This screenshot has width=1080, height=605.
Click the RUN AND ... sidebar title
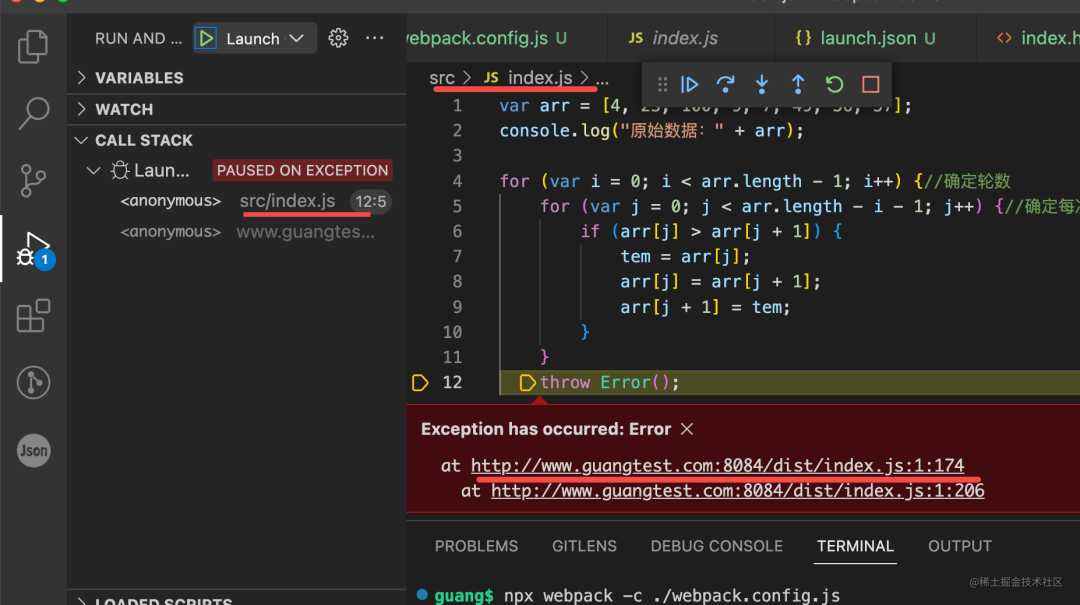138,39
